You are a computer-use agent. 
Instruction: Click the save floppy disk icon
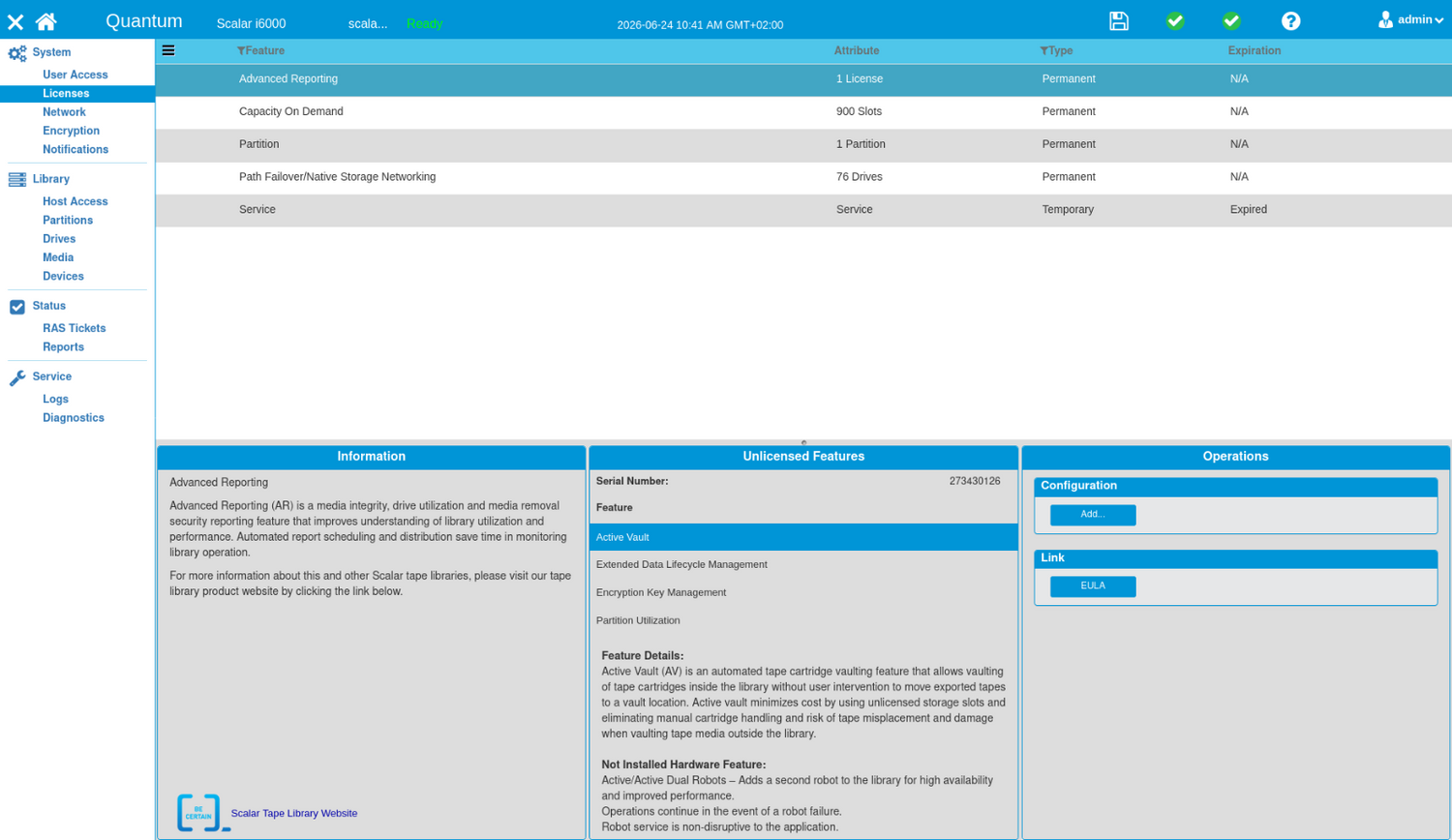[x=1118, y=21]
